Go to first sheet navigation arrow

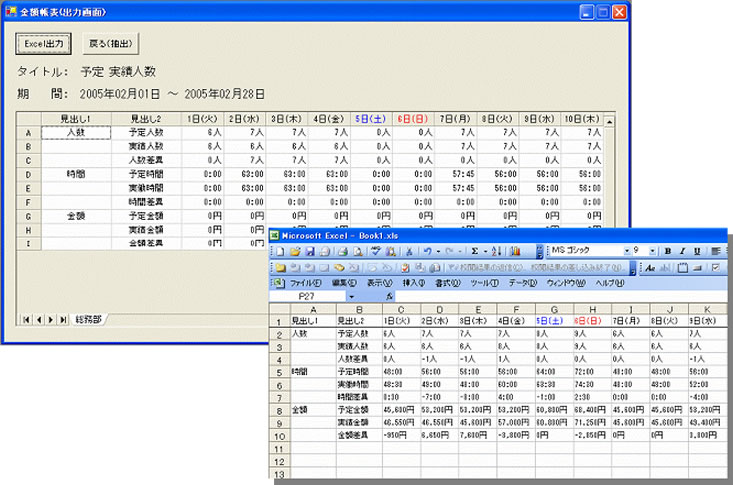click(26, 320)
